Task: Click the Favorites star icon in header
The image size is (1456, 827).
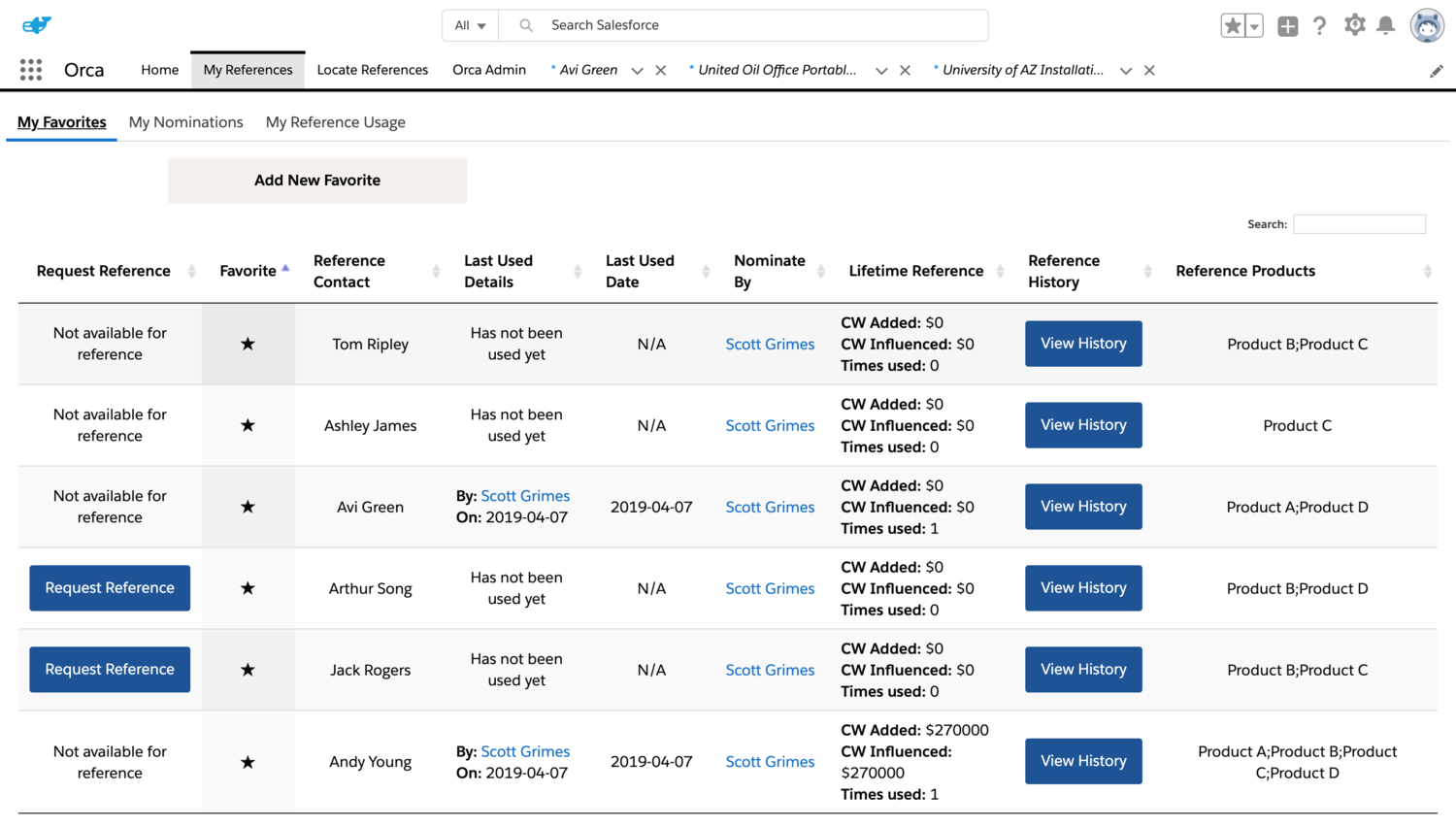Action: [x=1232, y=26]
